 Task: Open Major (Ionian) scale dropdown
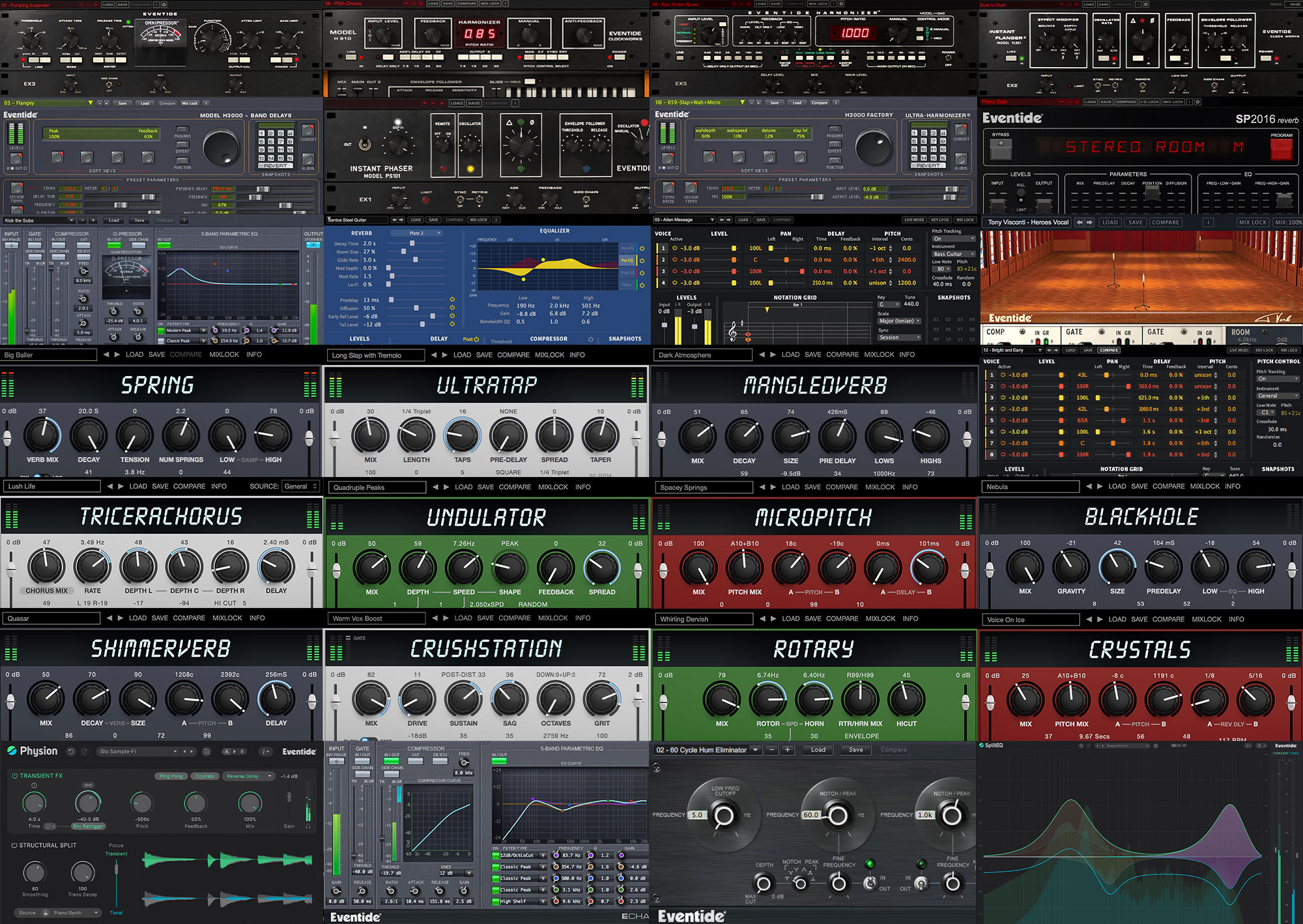coord(899,321)
